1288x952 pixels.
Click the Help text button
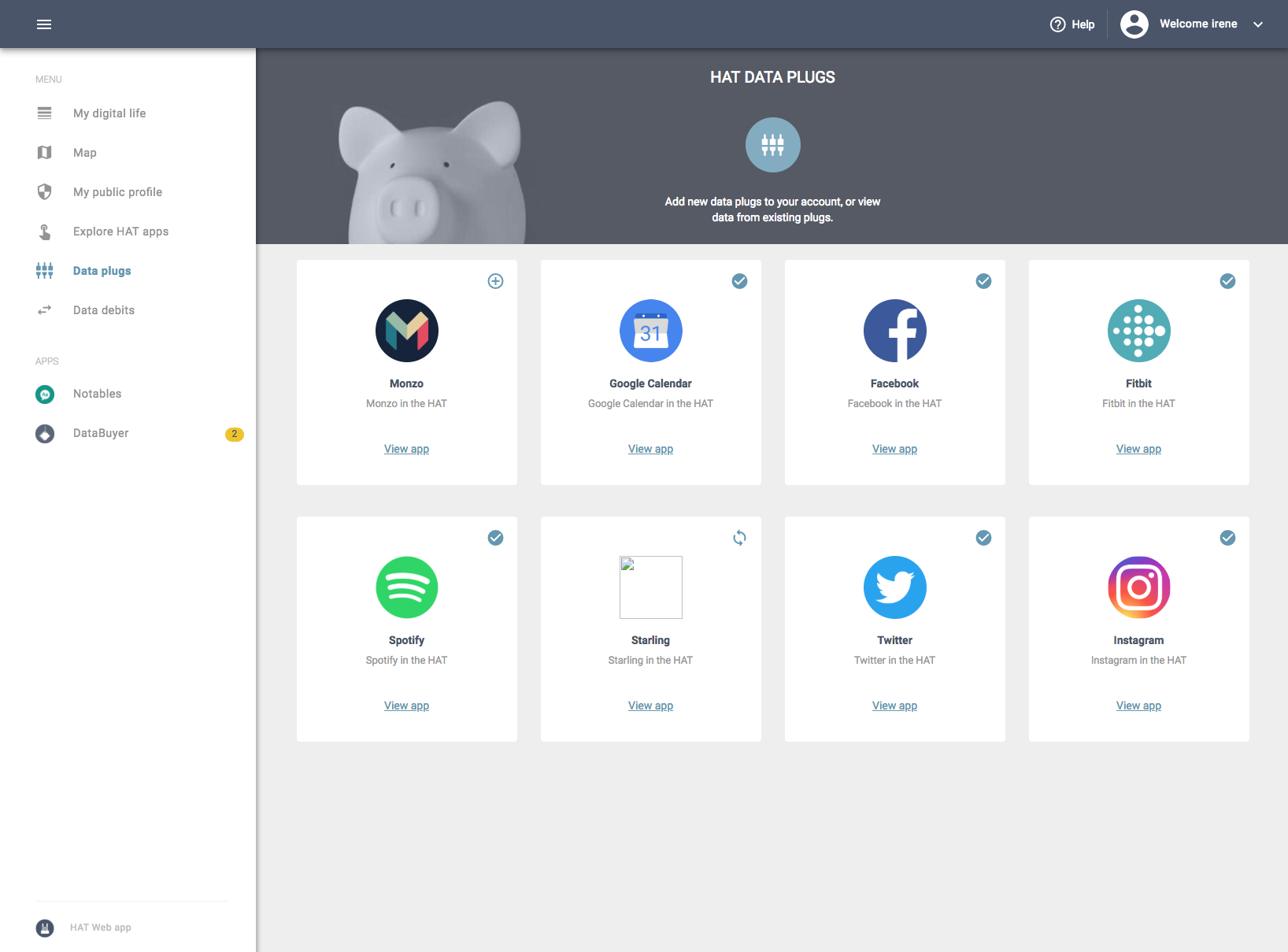1083,24
